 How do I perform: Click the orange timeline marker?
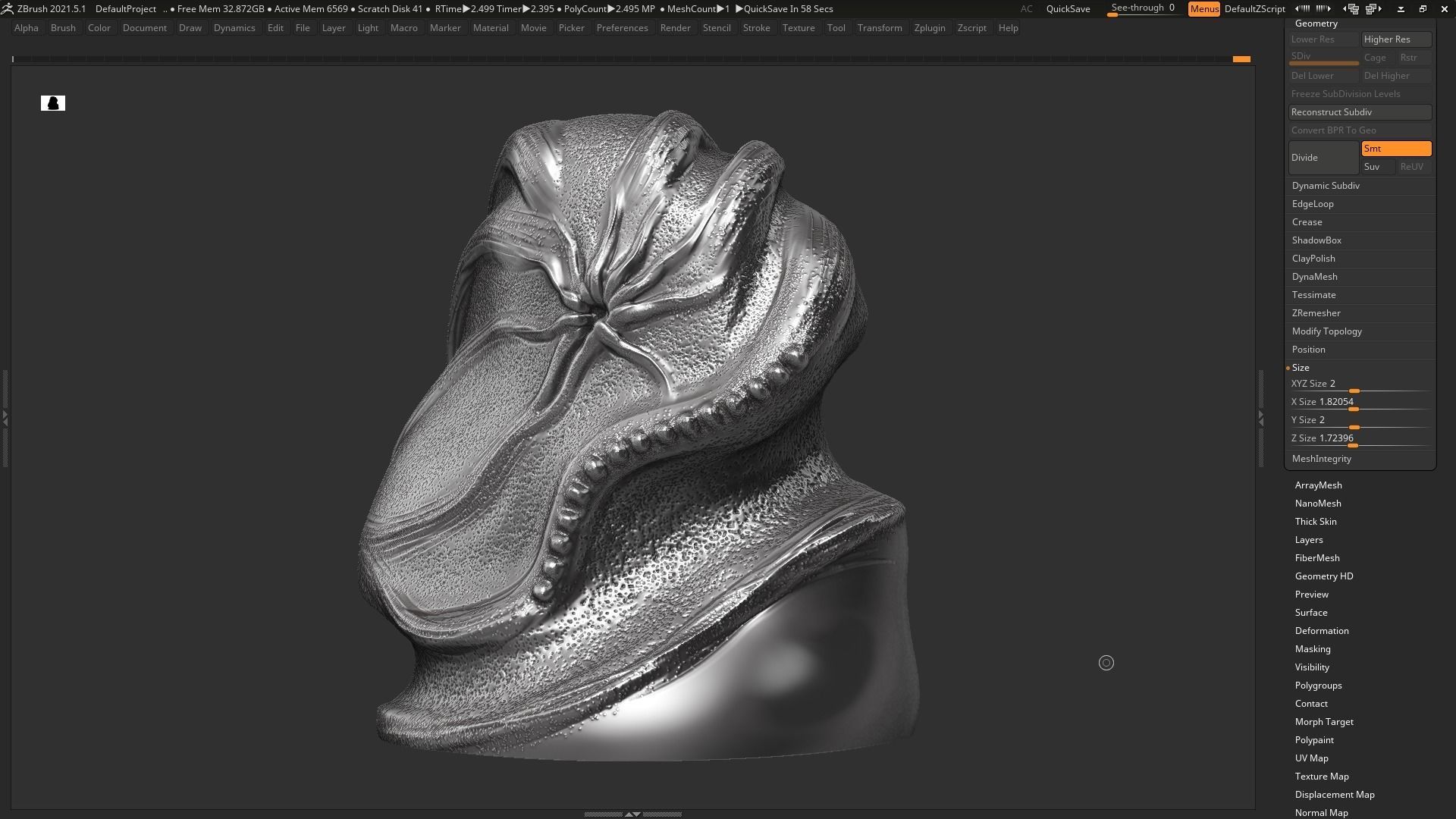[1241, 59]
